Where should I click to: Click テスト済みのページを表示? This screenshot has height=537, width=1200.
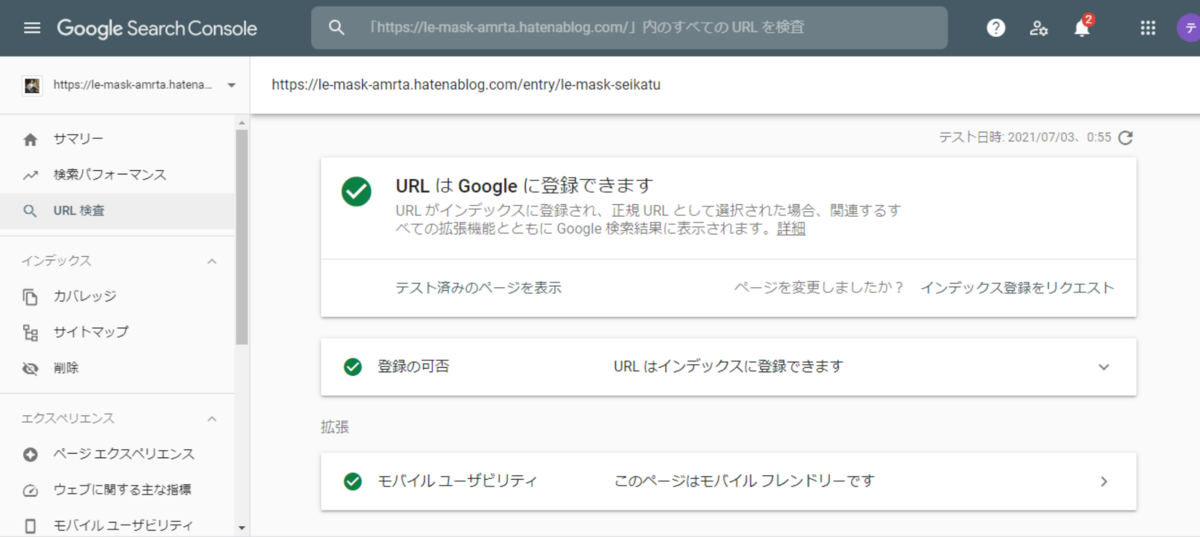[479, 288]
